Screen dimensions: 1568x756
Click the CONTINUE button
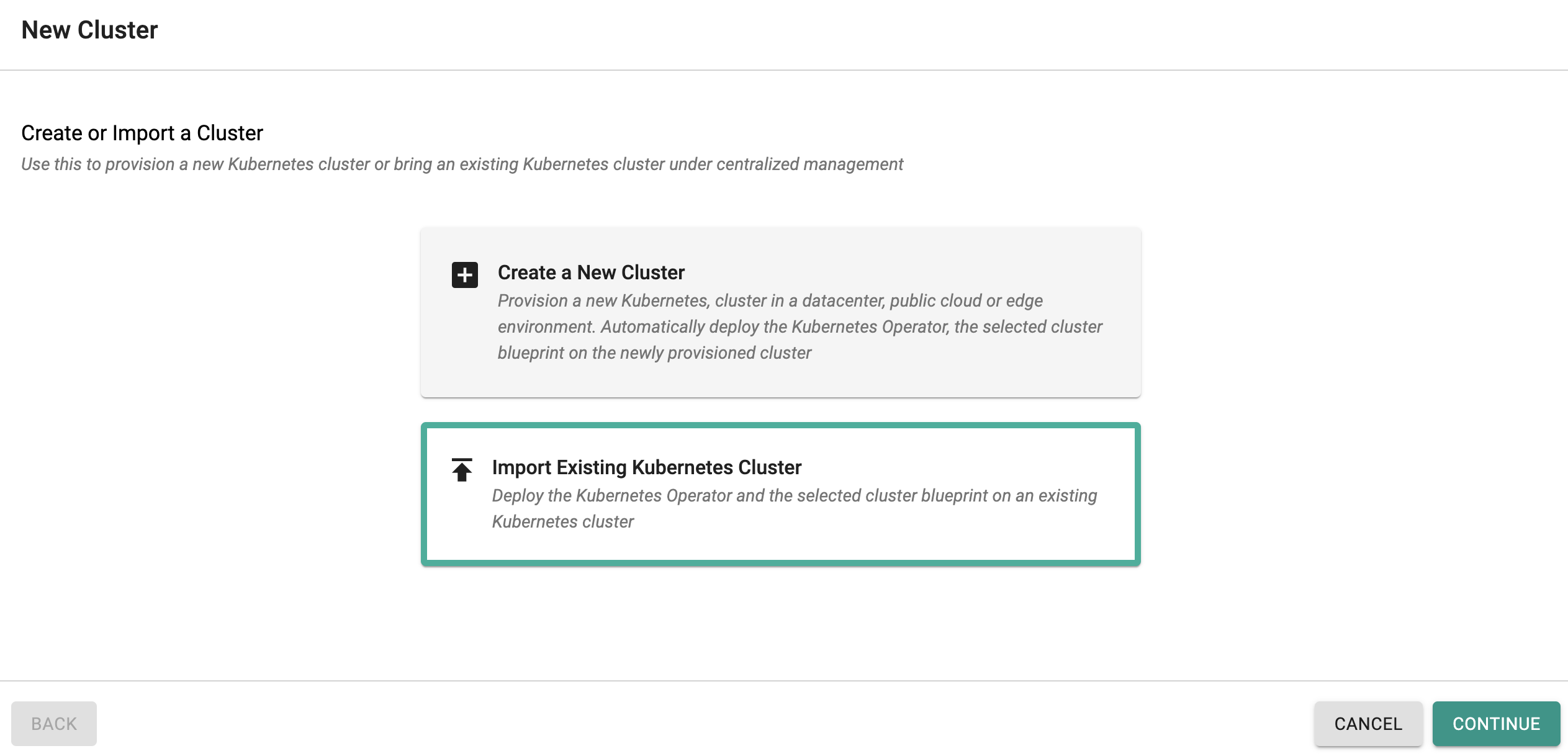click(1496, 723)
